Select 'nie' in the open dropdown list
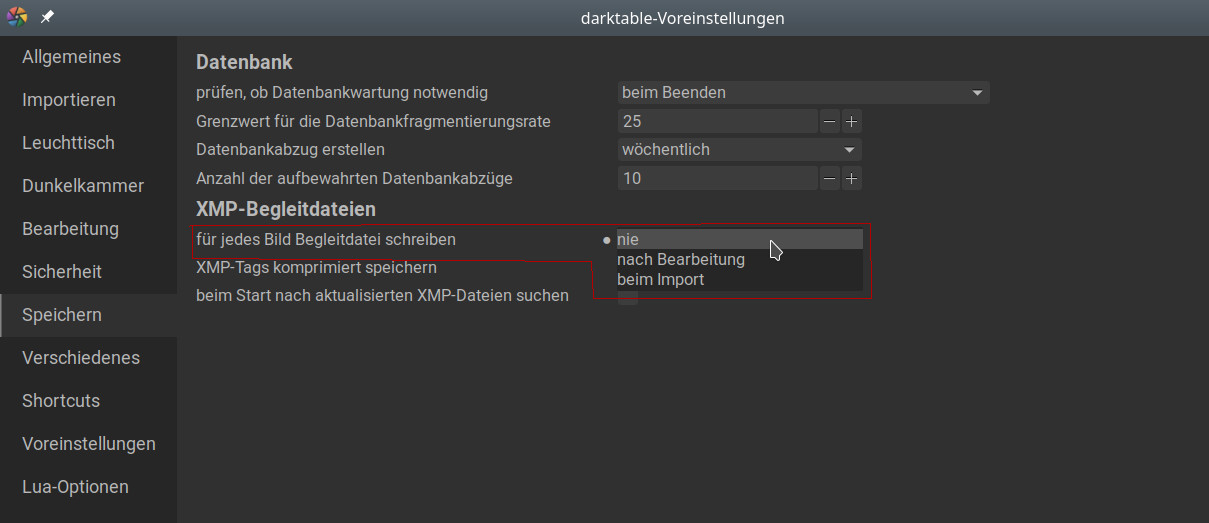 click(738, 239)
